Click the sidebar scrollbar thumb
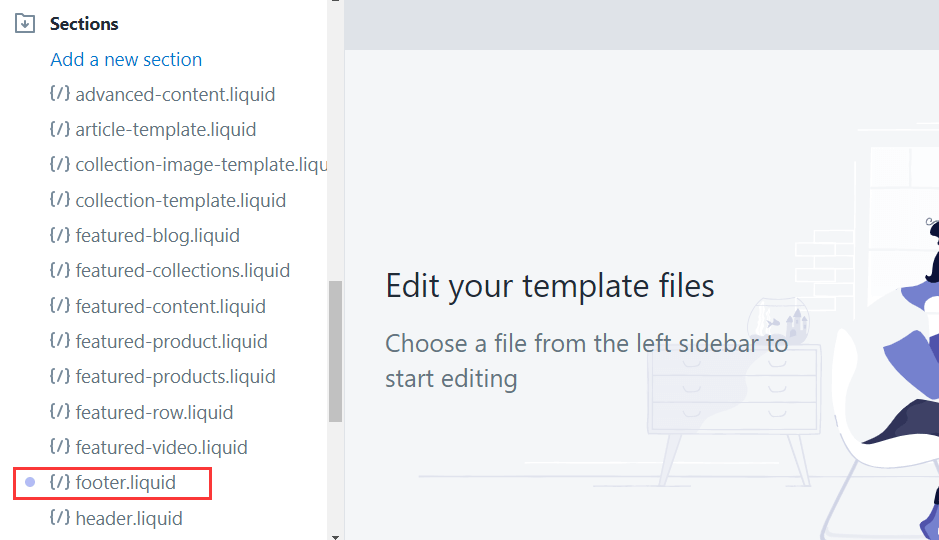 pos(335,351)
